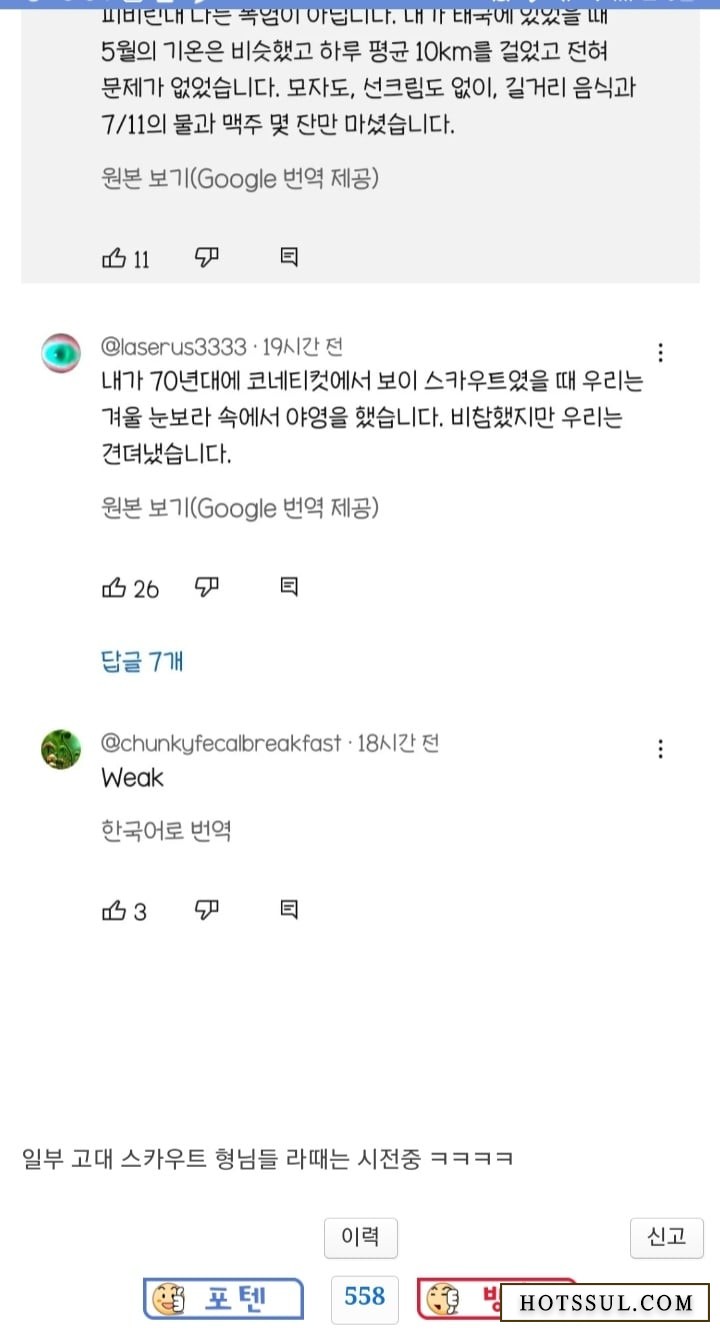Image resolution: width=720 pixels, height=1332 pixels.
Task: Open the @laserus3333 profile avatar
Action: (60, 353)
